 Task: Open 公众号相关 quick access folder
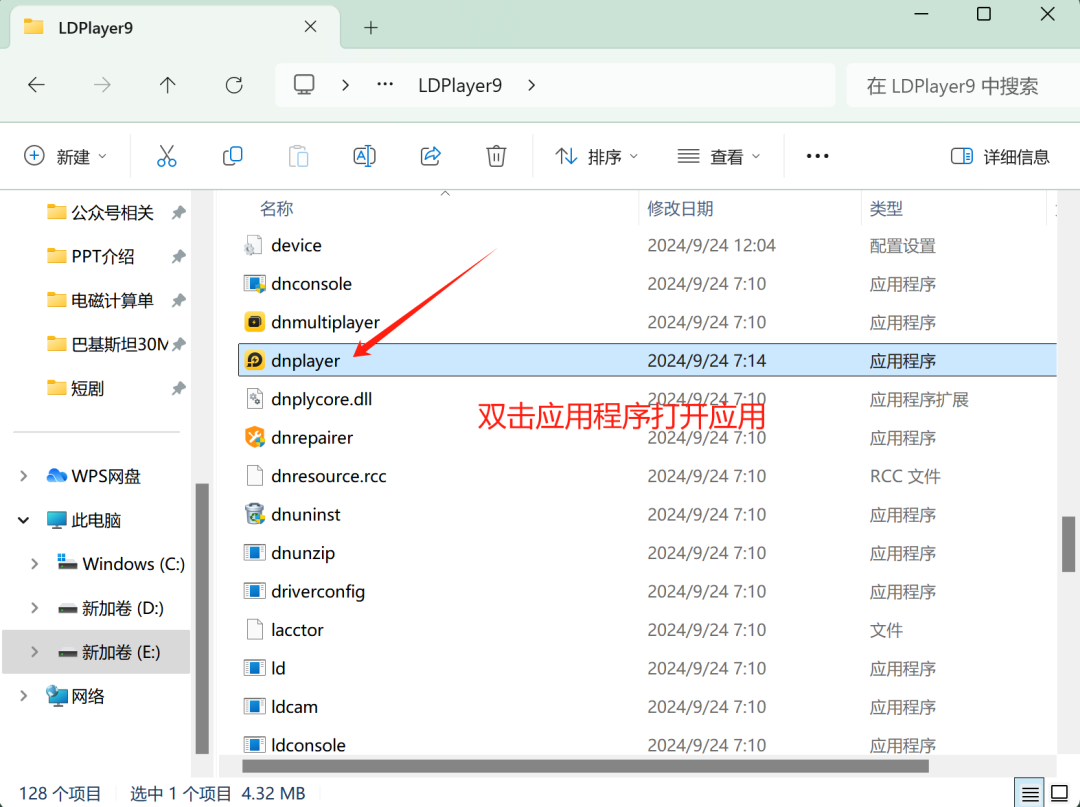[99, 212]
